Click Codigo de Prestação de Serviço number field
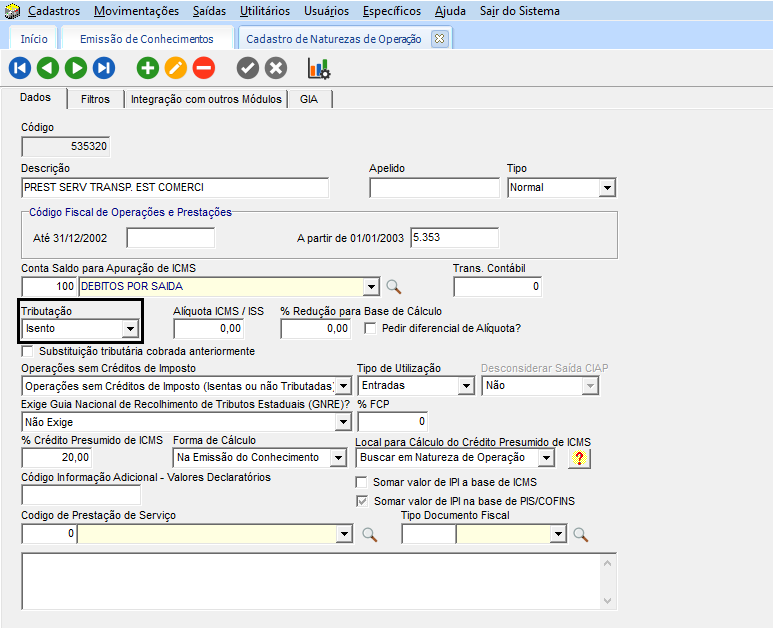The image size is (773, 628). [x=49, y=534]
